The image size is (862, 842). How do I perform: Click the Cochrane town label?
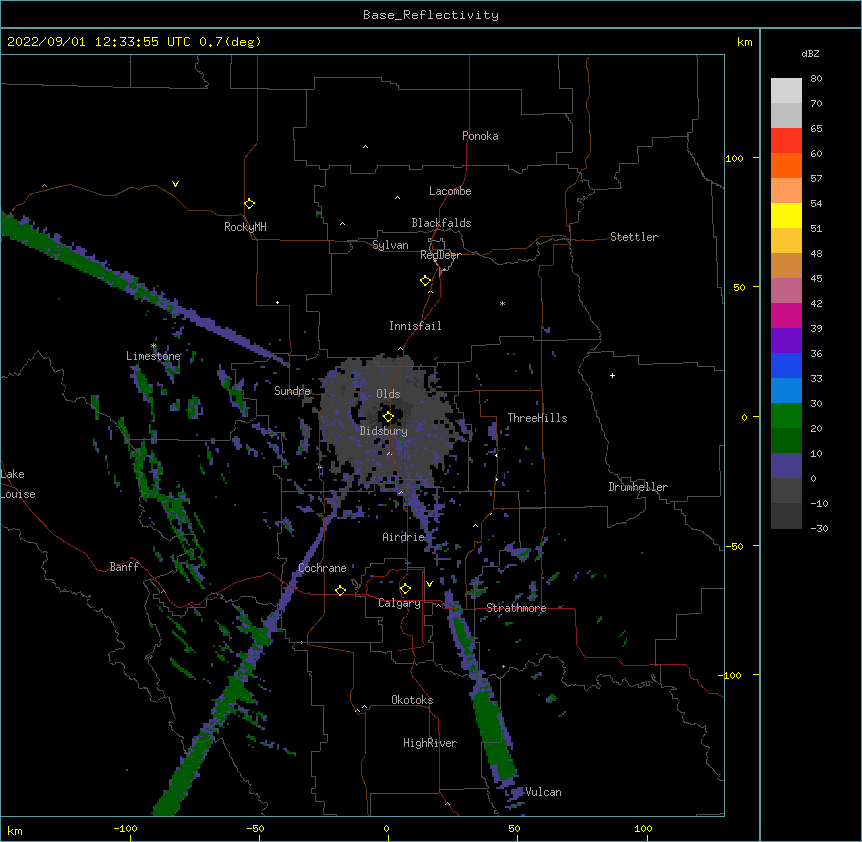pyautogui.click(x=322, y=568)
